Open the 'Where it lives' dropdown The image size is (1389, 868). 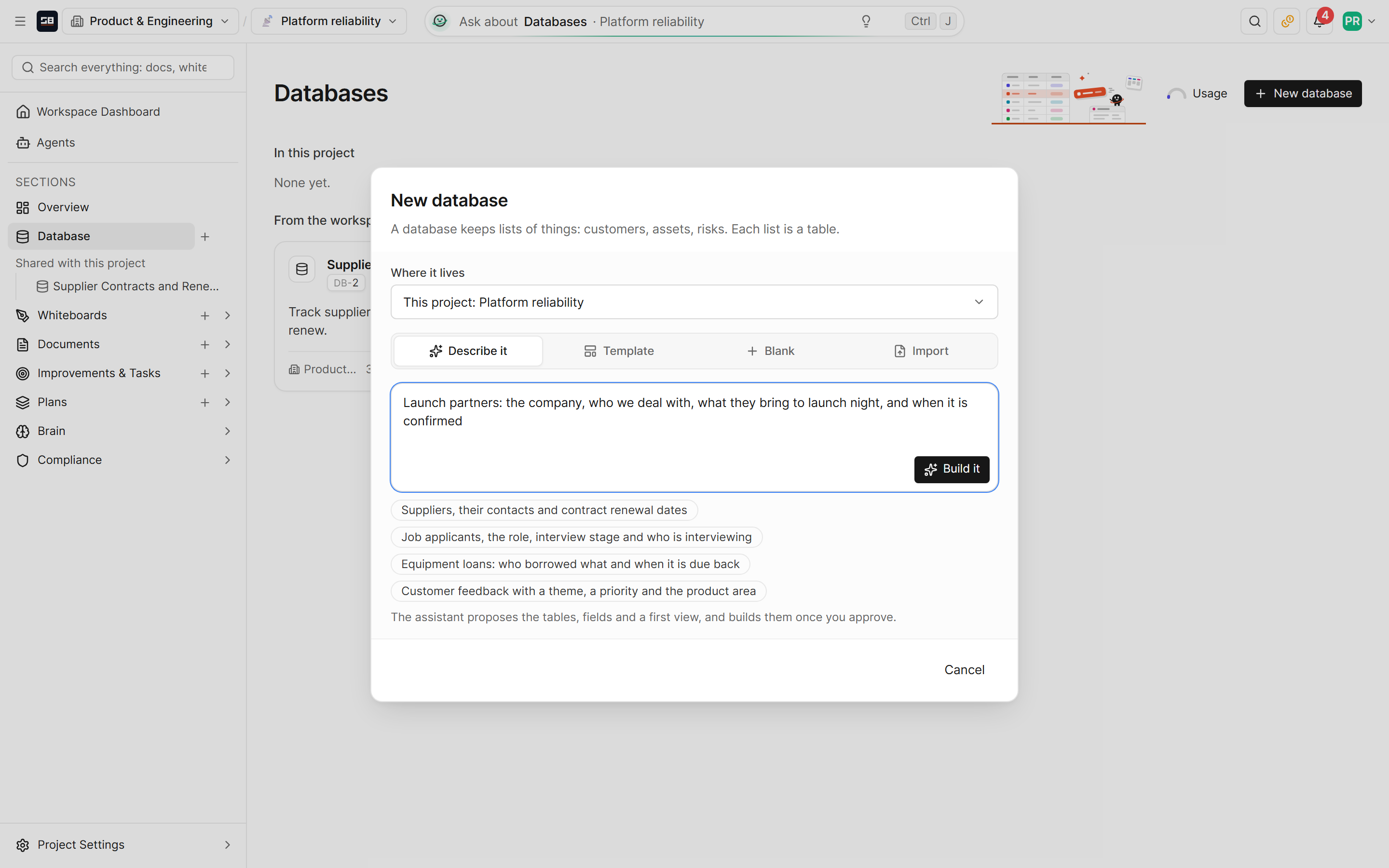coord(694,302)
